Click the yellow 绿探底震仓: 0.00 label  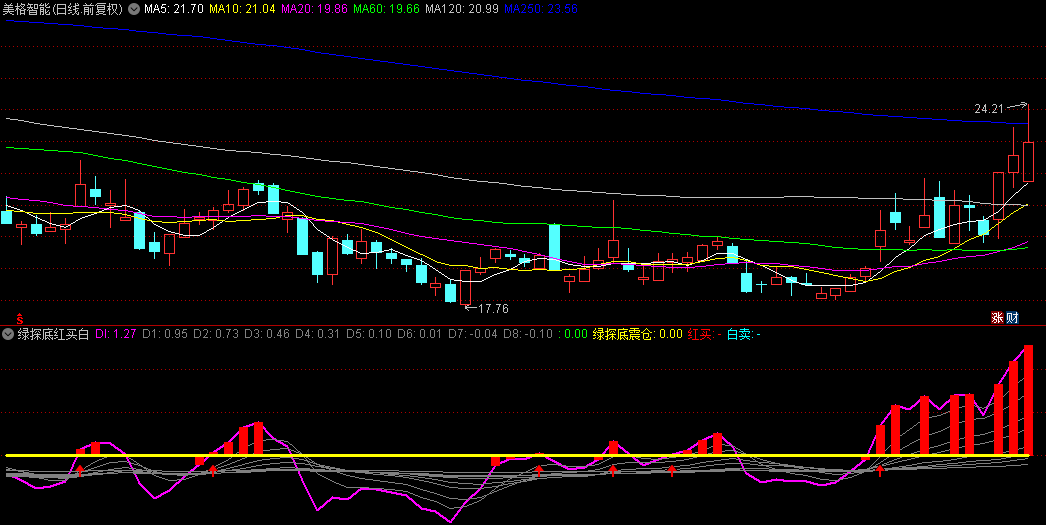click(638, 334)
